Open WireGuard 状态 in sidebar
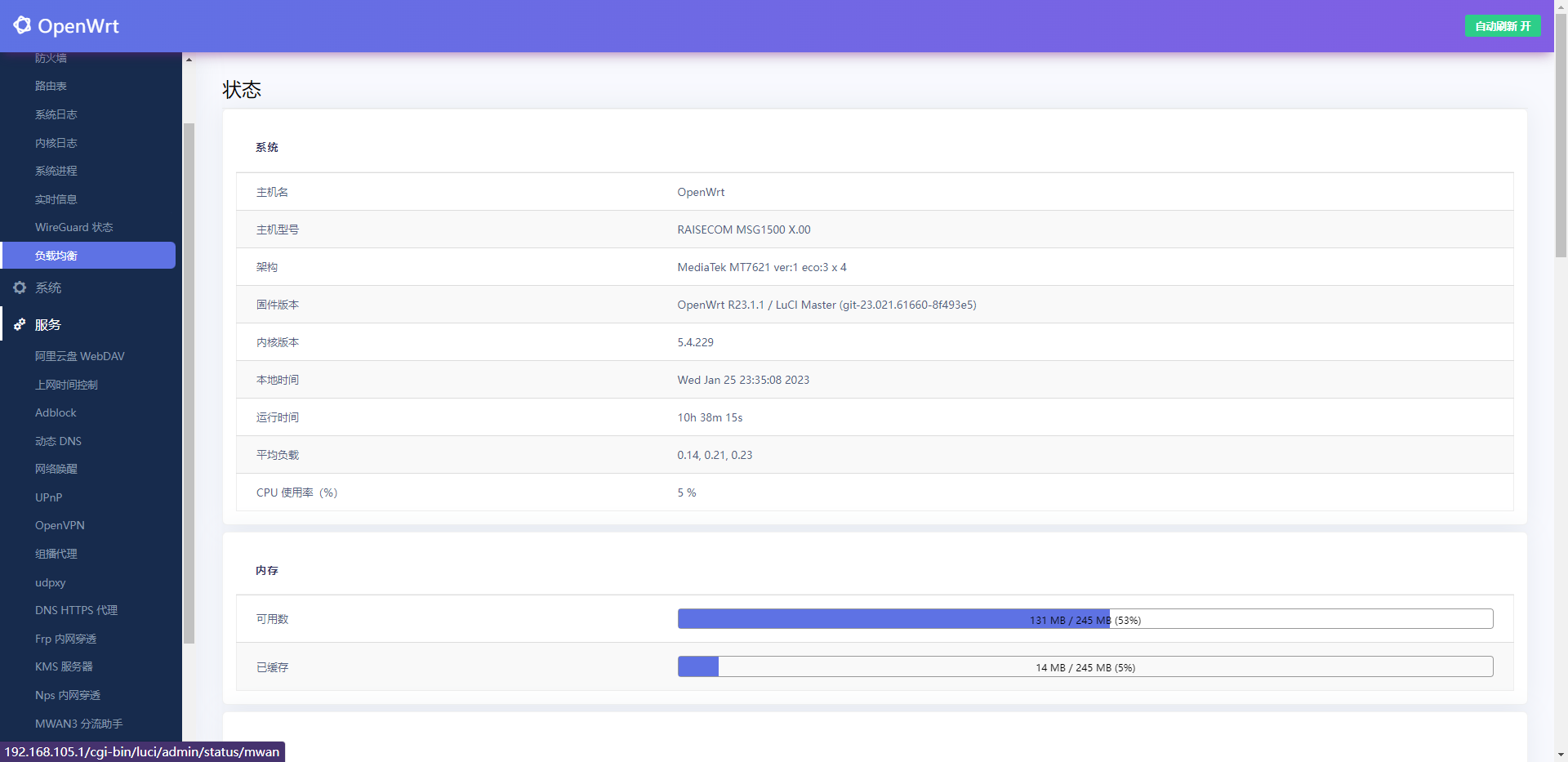The image size is (1568, 762). [73, 227]
